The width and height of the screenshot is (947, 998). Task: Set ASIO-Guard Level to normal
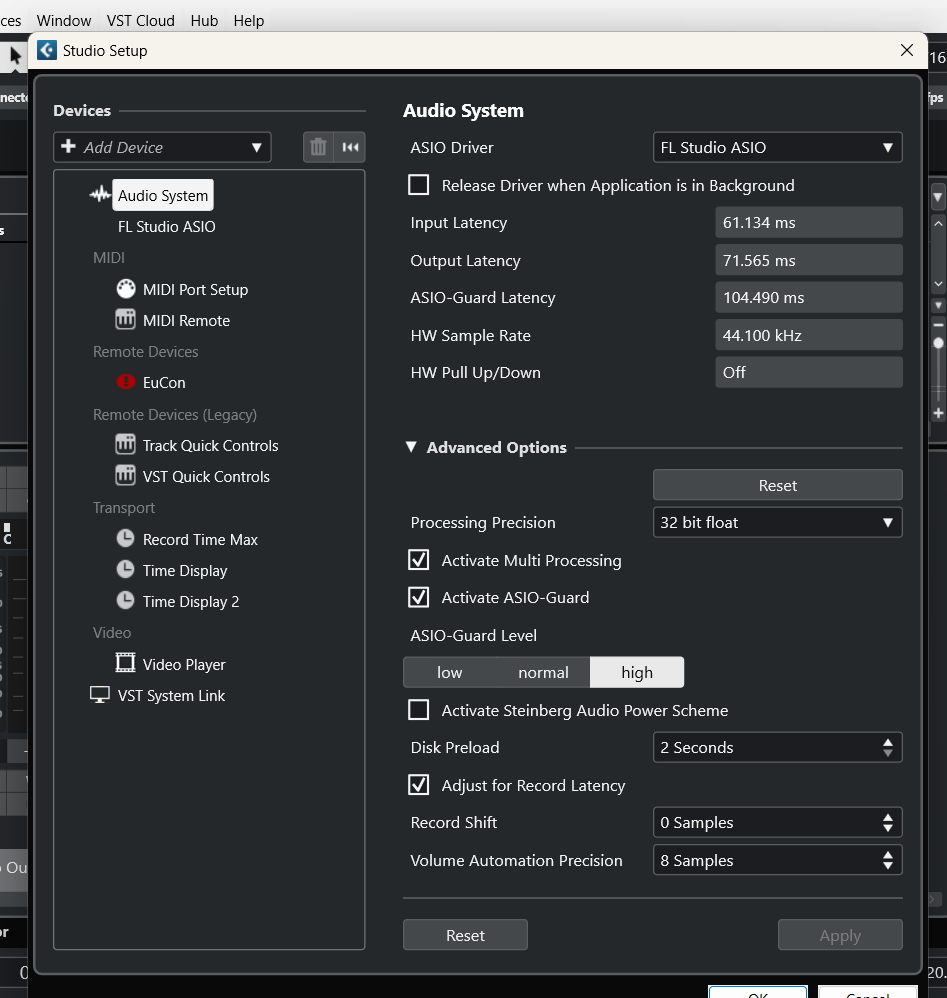coord(543,673)
